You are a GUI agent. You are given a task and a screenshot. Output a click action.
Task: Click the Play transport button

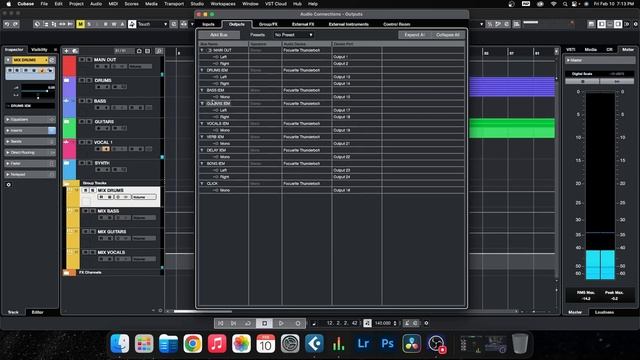(x=281, y=323)
